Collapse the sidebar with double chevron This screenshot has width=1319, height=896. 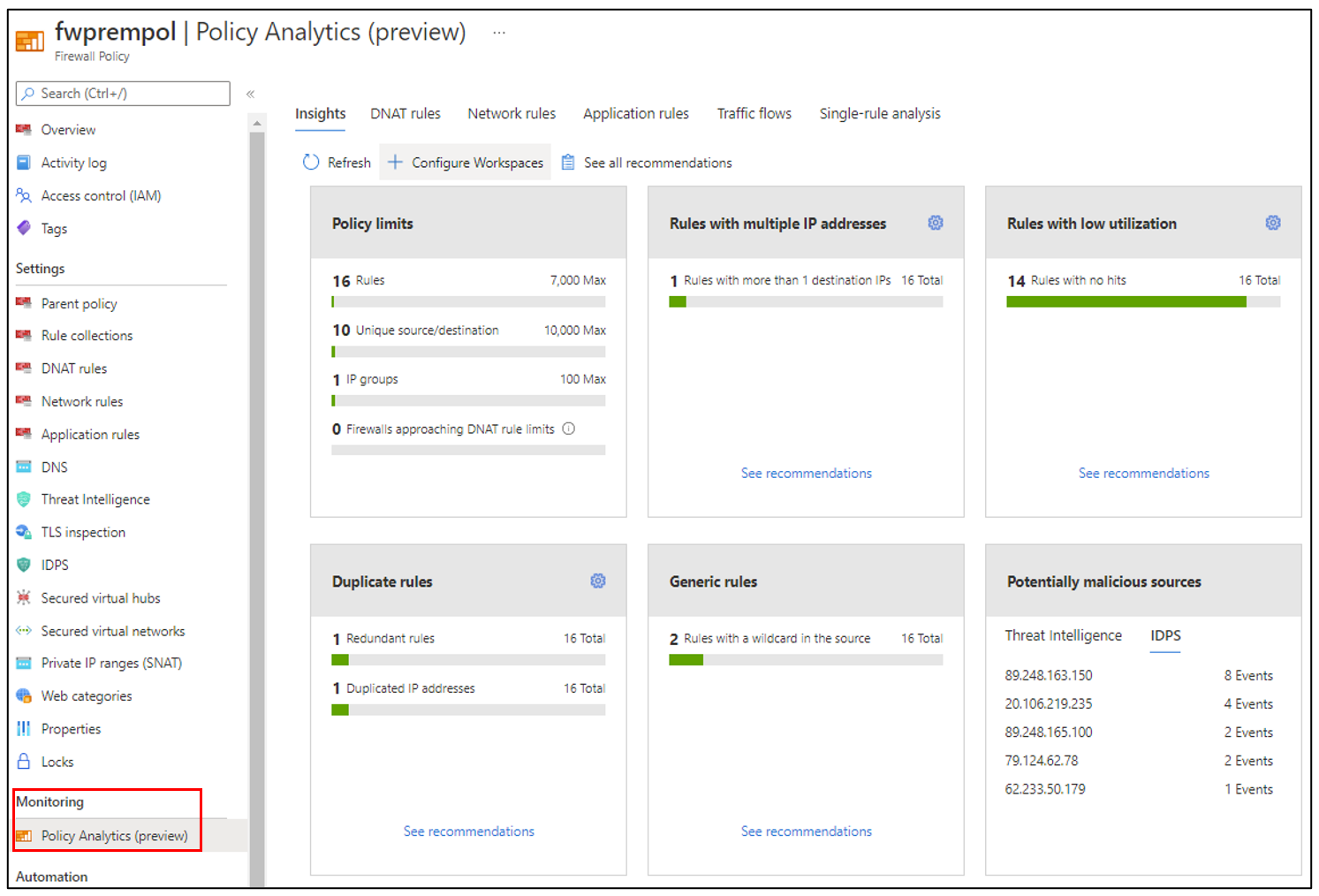point(251,94)
